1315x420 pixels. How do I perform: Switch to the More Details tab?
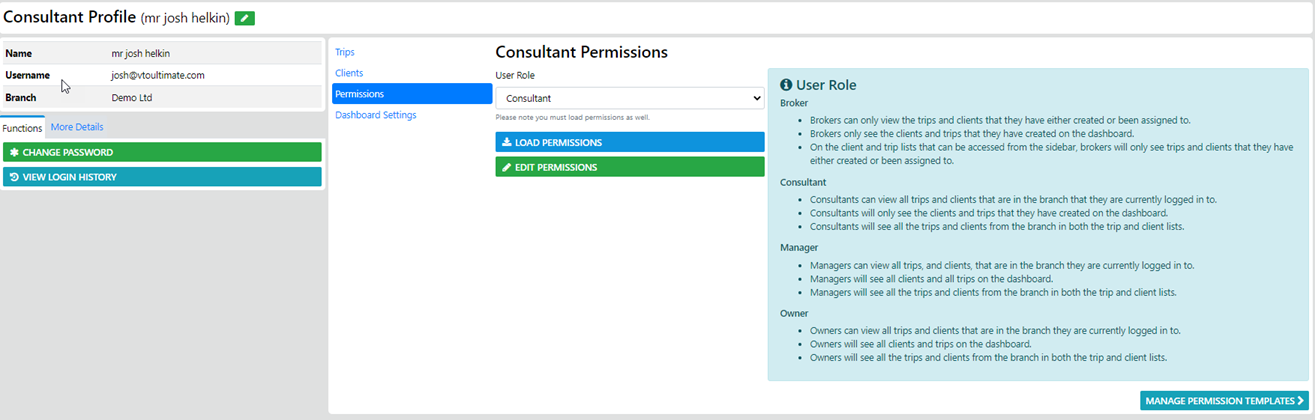click(x=77, y=127)
